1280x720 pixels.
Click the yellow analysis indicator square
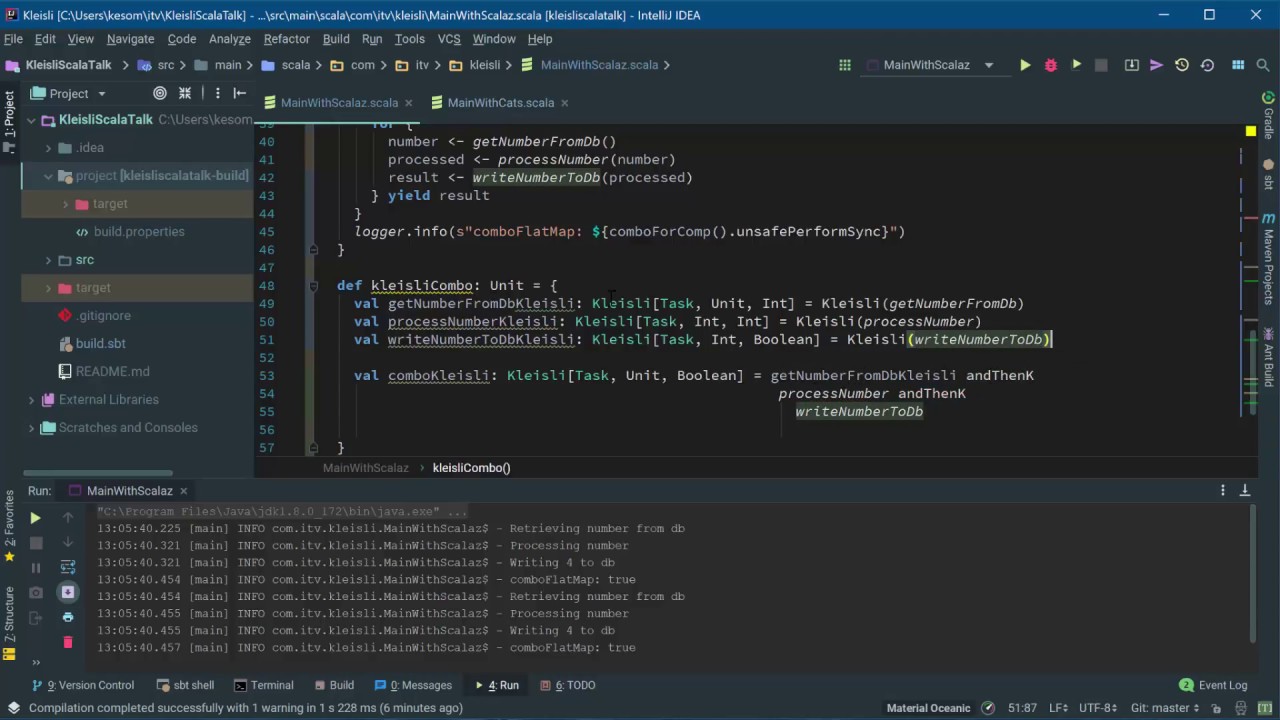pos(1250,131)
